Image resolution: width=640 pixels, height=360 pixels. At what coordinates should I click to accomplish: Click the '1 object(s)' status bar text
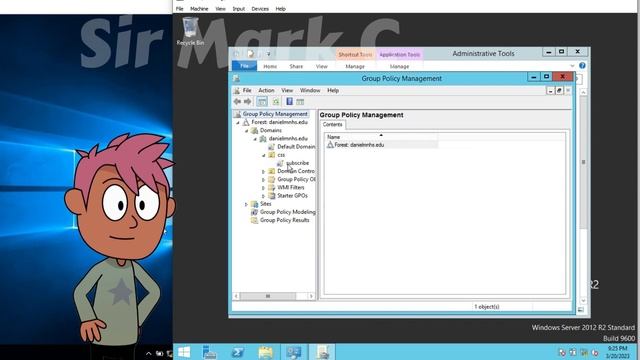pyautogui.click(x=487, y=307)
